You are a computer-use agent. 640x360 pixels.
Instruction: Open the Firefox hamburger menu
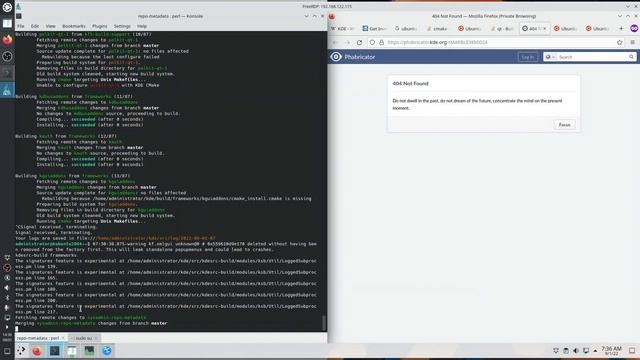pyautogui.click(x=633, y=42)
